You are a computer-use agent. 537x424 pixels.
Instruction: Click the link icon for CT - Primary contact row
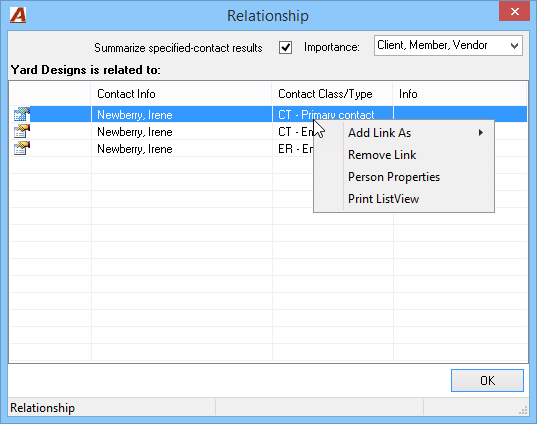[22, 114]
